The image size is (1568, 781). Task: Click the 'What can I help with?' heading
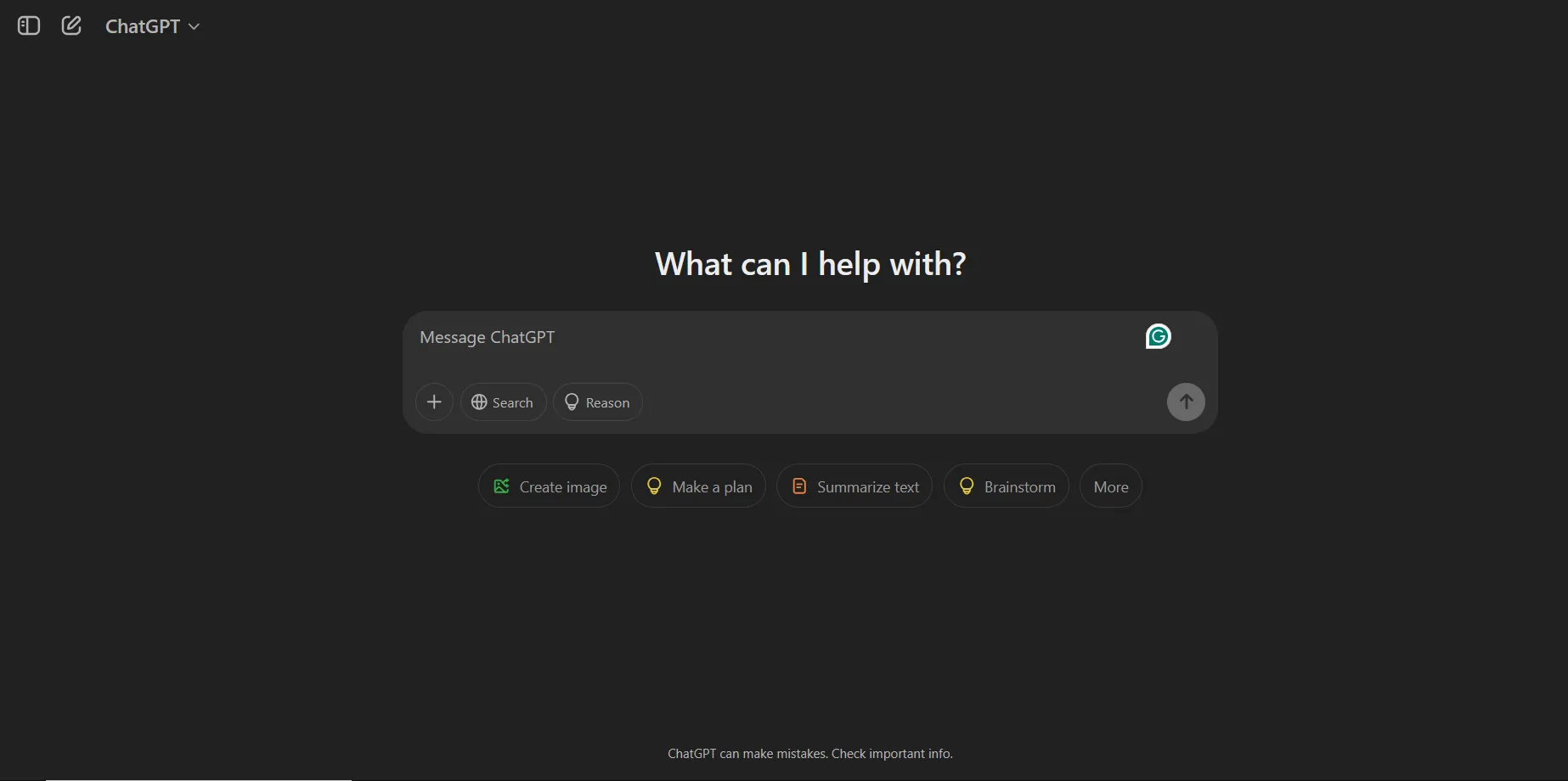pos(810,264)
